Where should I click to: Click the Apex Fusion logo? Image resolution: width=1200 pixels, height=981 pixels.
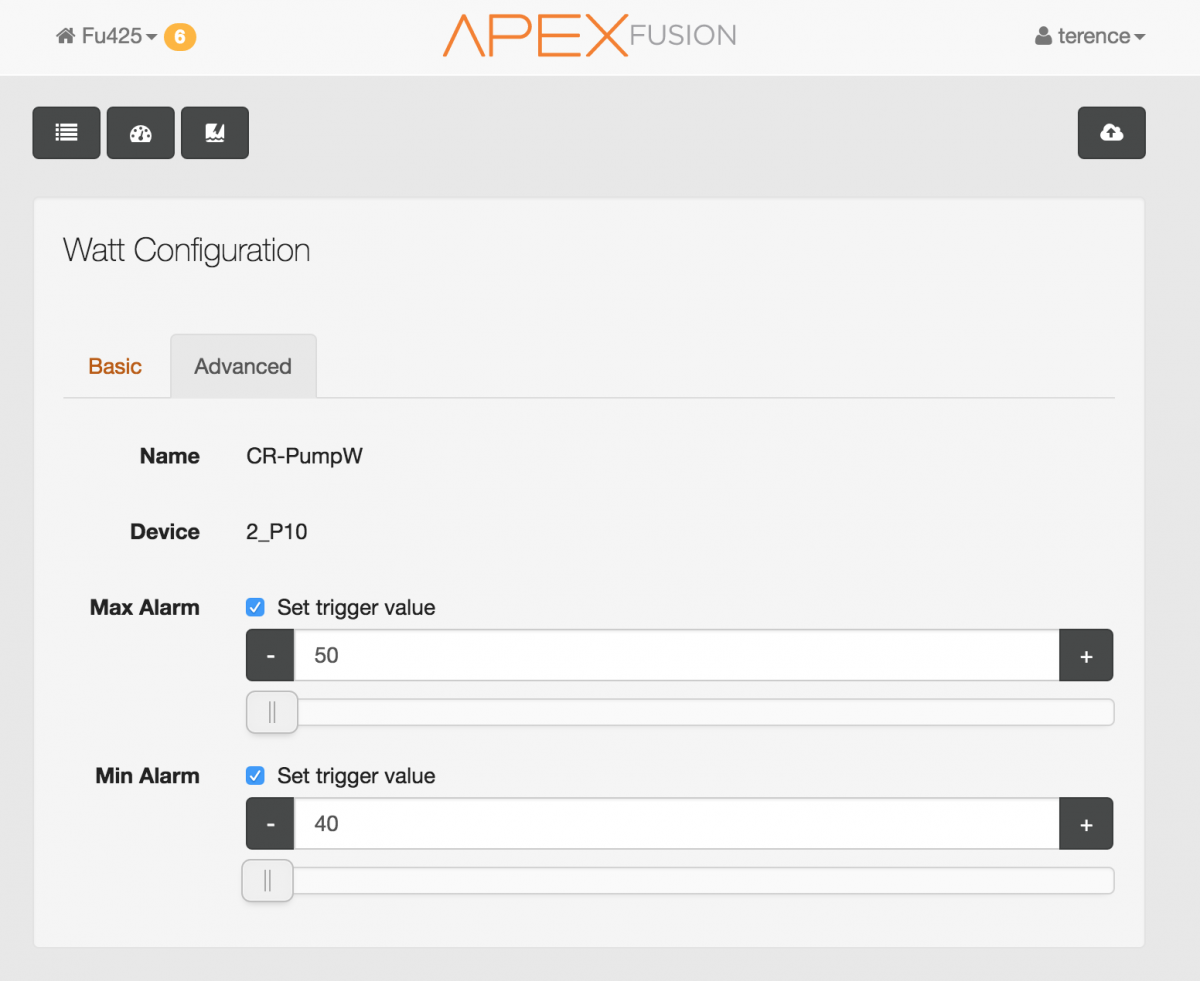coord(589,36)
